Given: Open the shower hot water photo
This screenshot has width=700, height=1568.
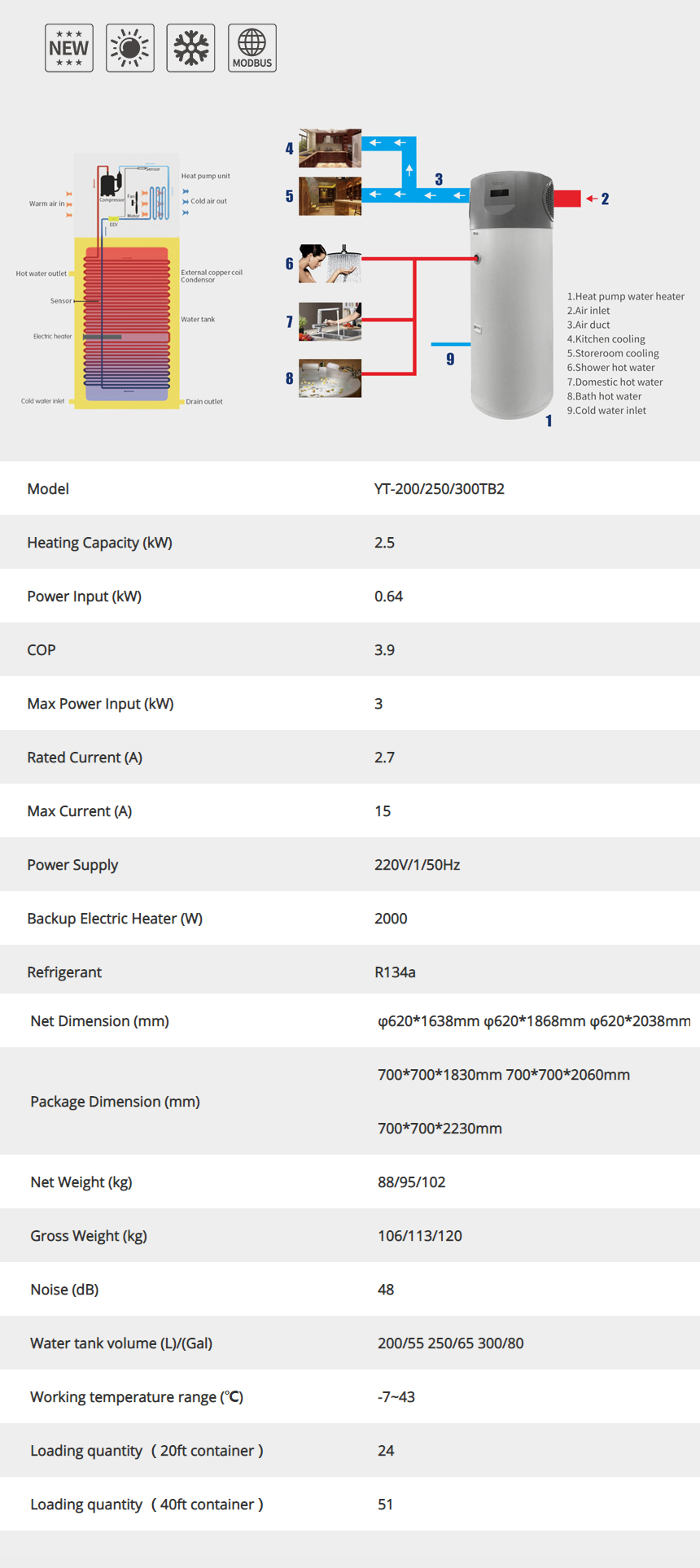Looking at the screenshot, I should point(330,264).
